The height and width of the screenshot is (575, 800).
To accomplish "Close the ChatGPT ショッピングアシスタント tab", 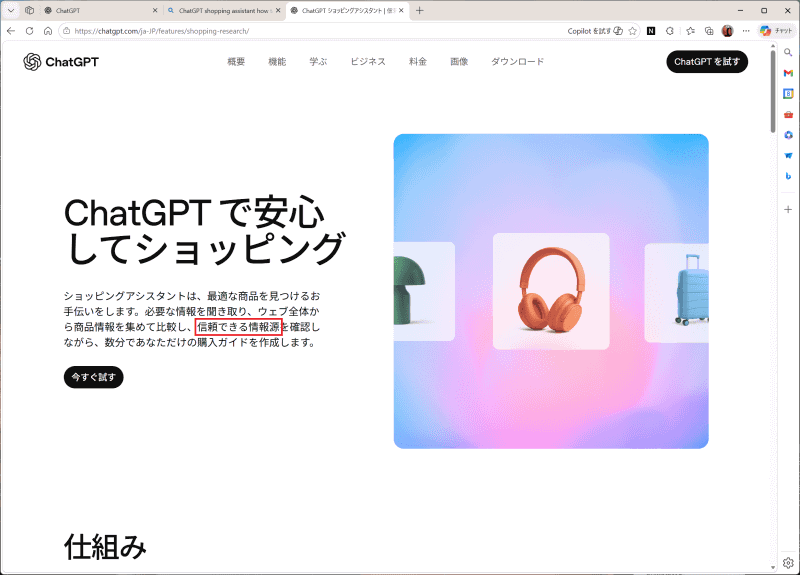I will coord(401,10).
